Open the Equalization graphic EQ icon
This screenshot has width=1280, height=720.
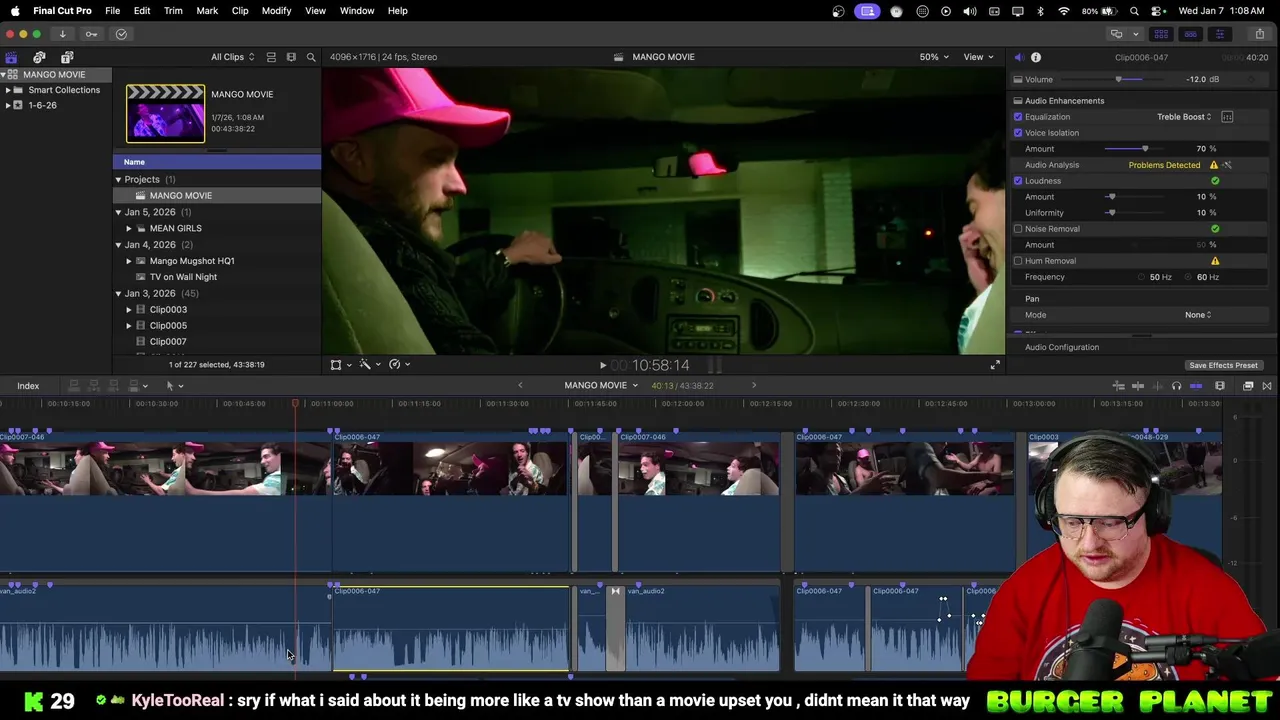click(1227, 117)
